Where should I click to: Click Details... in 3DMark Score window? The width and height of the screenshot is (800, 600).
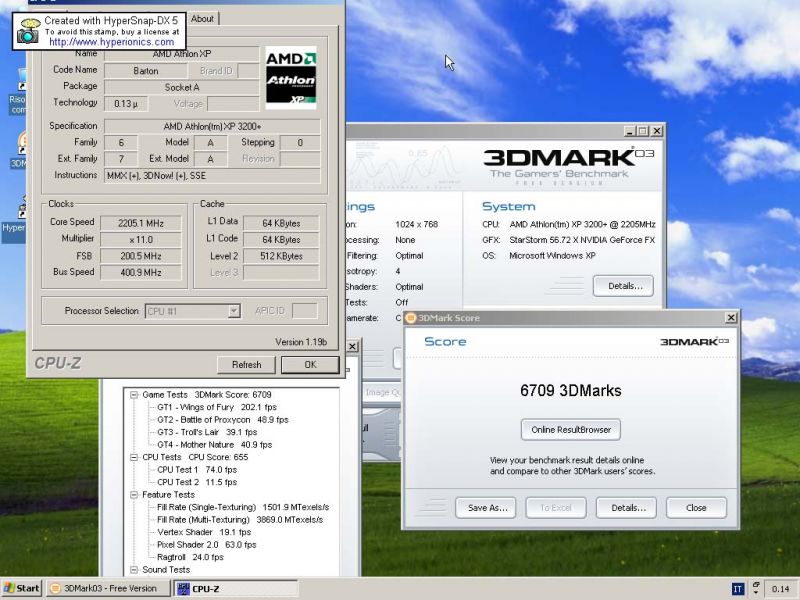coord(626,508)
